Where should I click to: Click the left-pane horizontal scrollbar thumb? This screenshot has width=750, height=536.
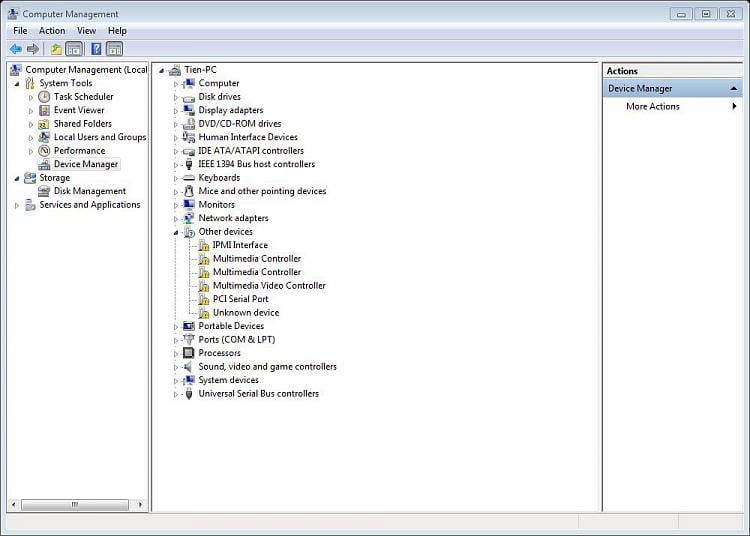(x=75, y=504)
